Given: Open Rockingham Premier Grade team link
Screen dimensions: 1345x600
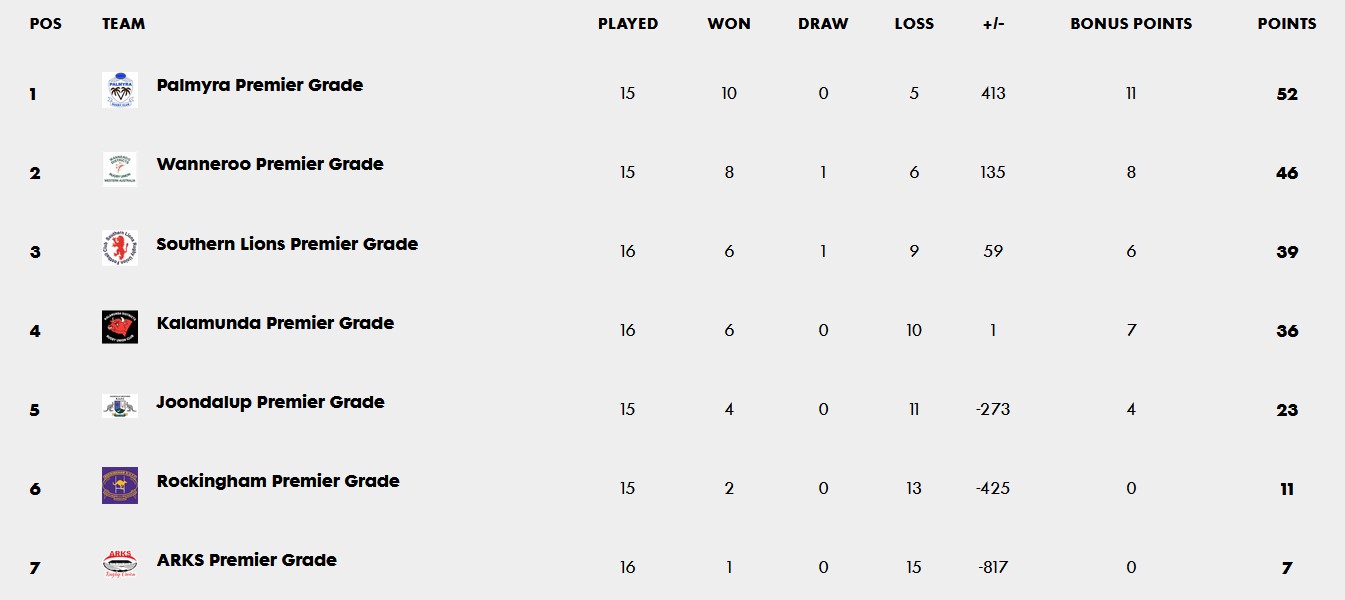Looking at the screenshot, I should coord(278,481).
